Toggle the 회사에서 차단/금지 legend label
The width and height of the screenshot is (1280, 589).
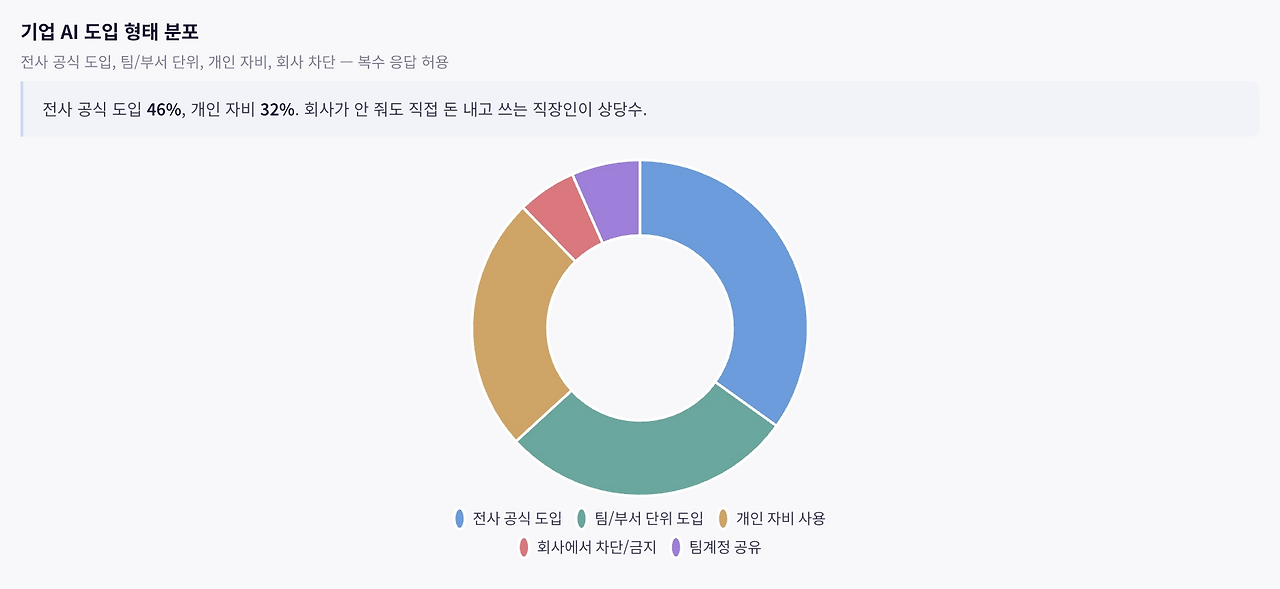point(596,547)
